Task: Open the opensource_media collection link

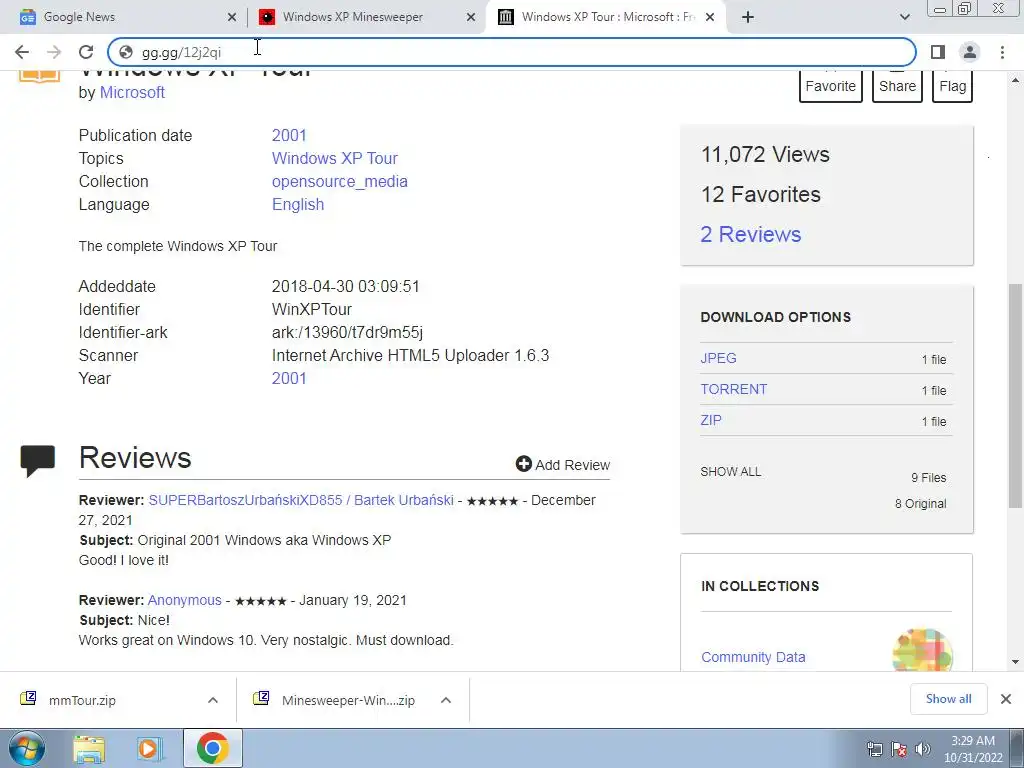Action: pyautogui.click(x=340, y=182)
